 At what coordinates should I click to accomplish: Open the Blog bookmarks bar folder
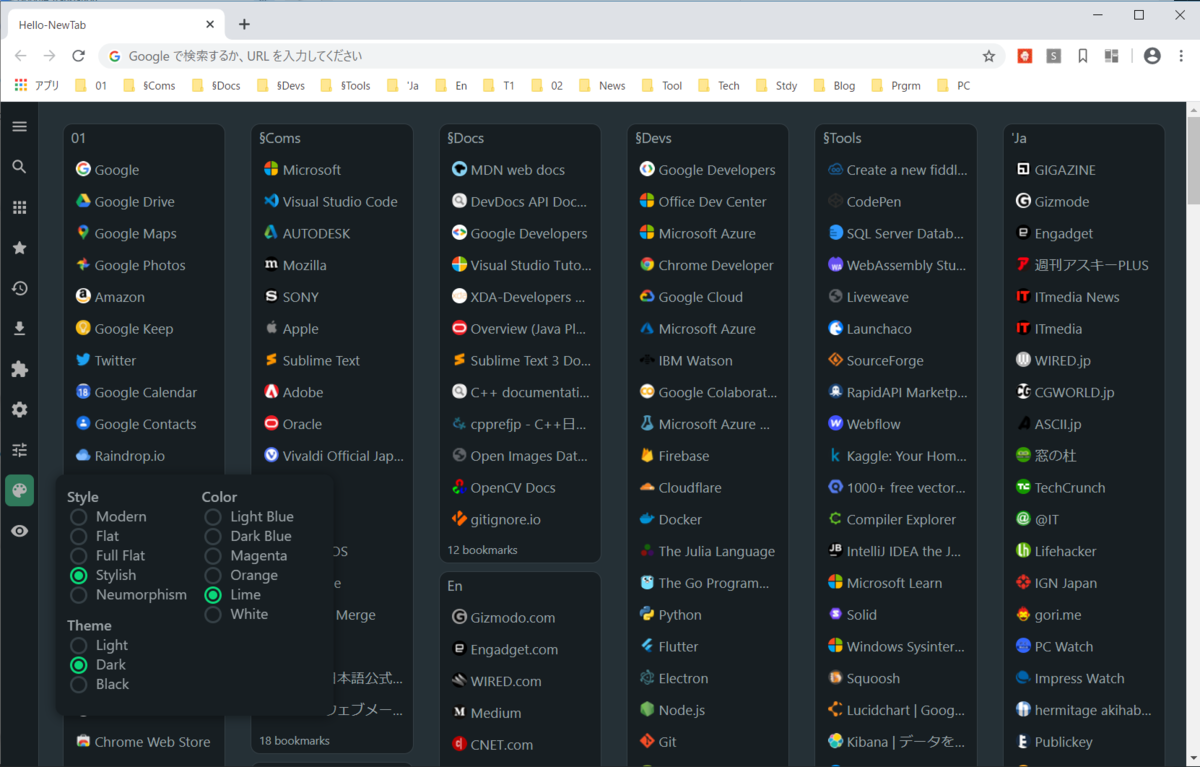point(834,85)
